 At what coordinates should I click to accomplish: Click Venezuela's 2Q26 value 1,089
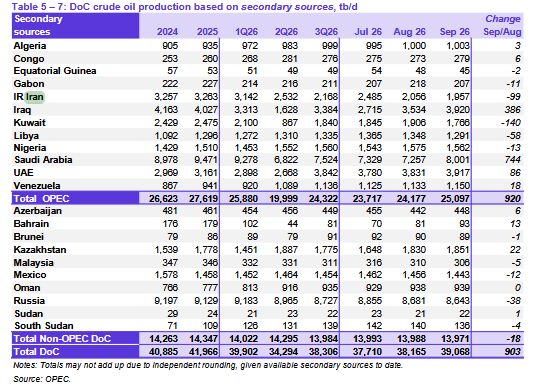pyautogui.click(x=286, y=186)
